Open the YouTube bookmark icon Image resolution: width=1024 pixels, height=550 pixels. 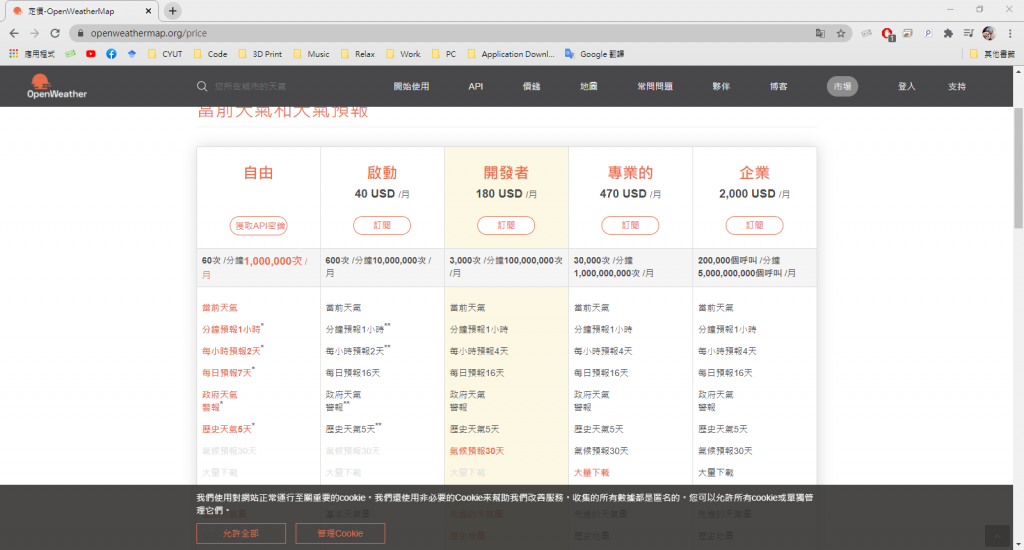click(91, 54)
